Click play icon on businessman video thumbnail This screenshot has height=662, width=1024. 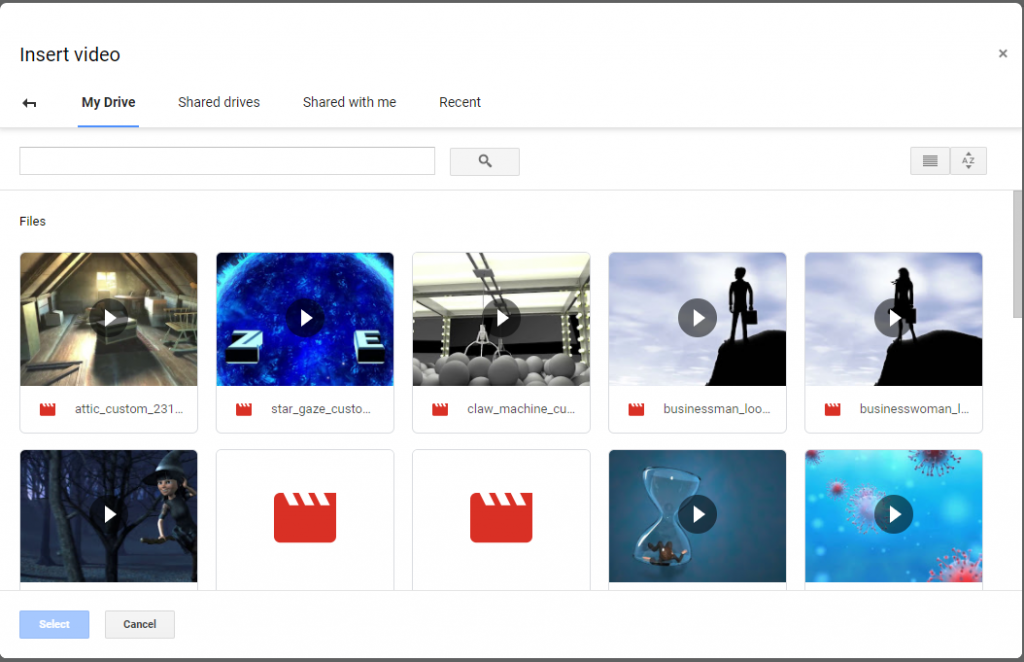(697, 318)
